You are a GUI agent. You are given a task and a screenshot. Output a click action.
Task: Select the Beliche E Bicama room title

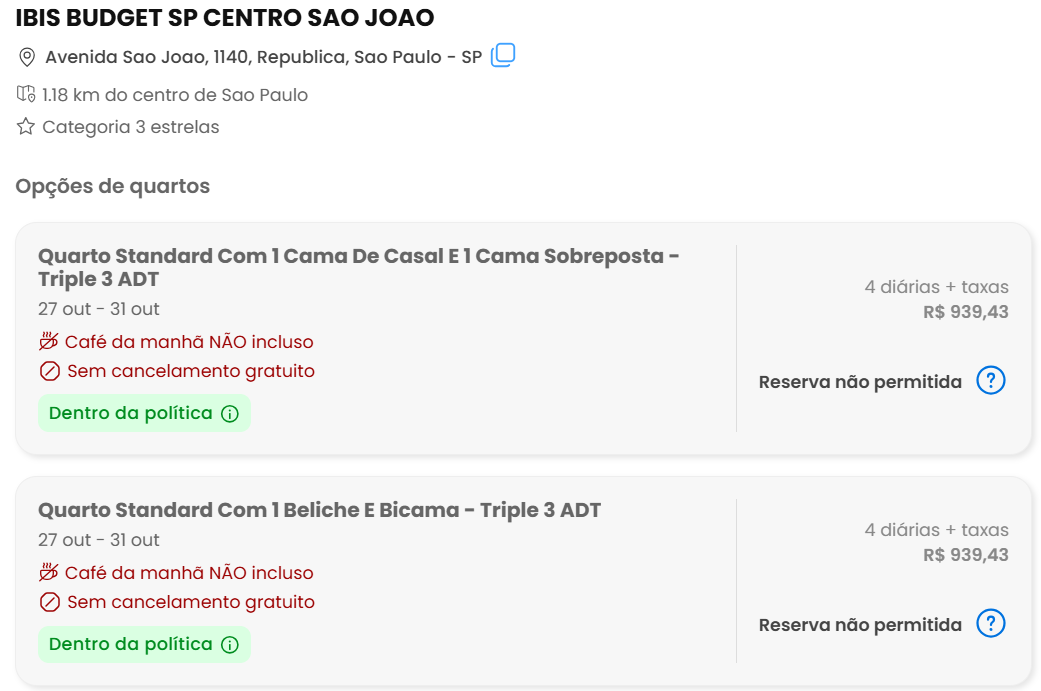pos(319,510)
